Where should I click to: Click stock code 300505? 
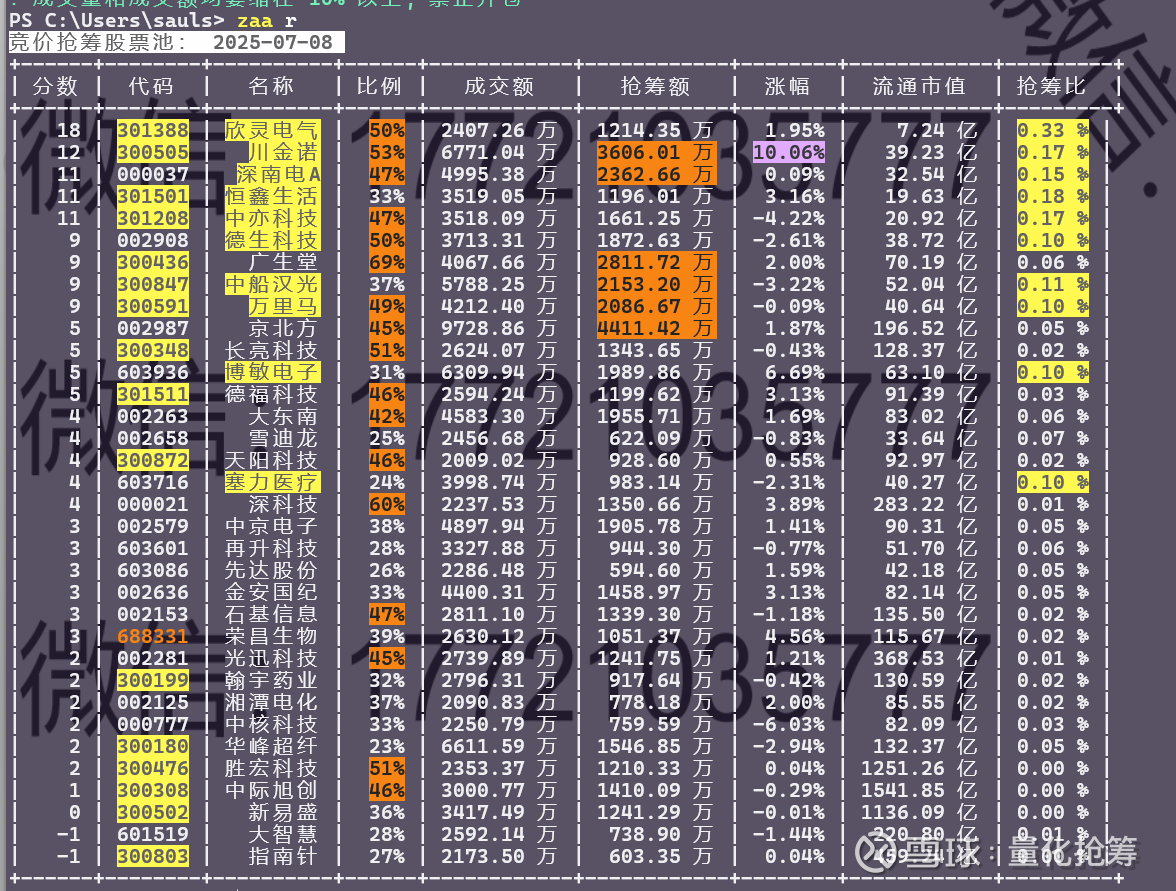[x=153, y=152]
